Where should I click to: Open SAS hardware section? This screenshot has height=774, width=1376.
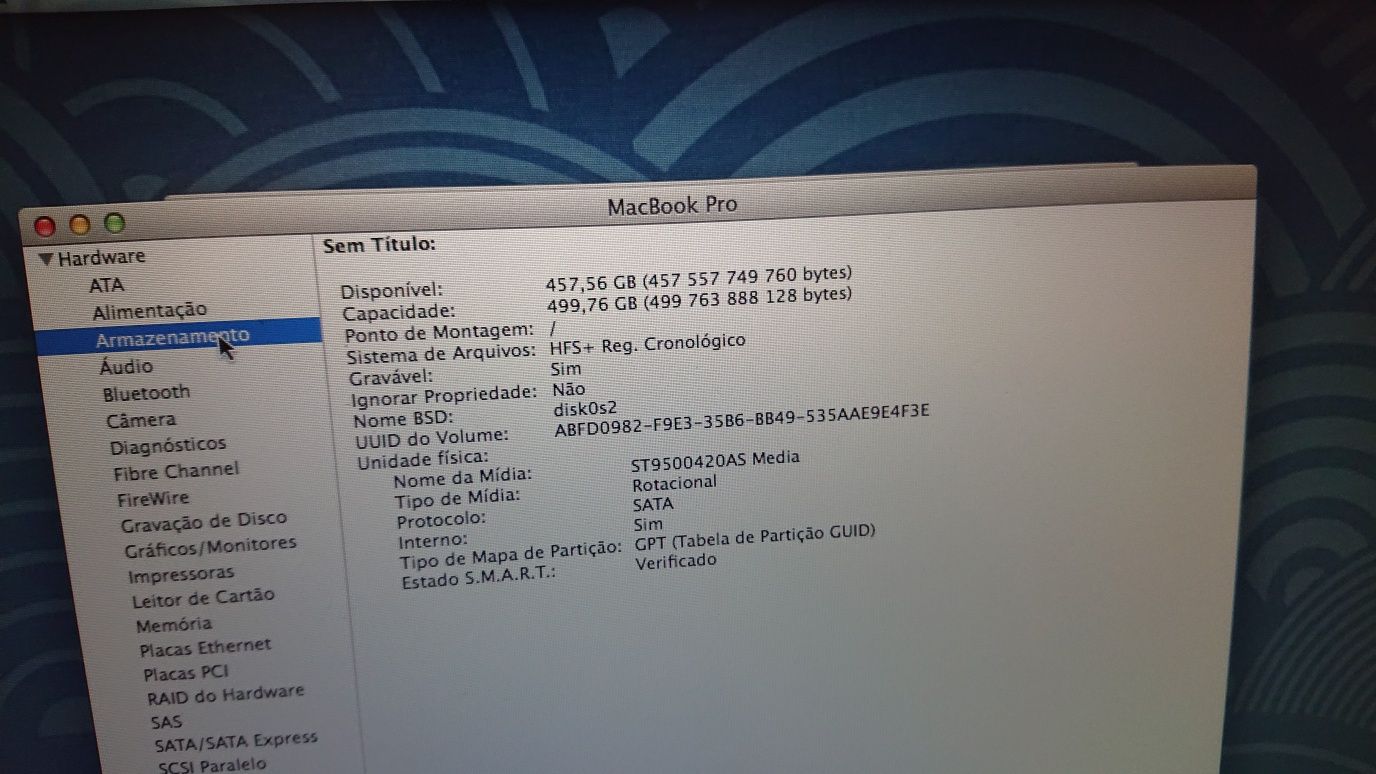tap(166, 721)
